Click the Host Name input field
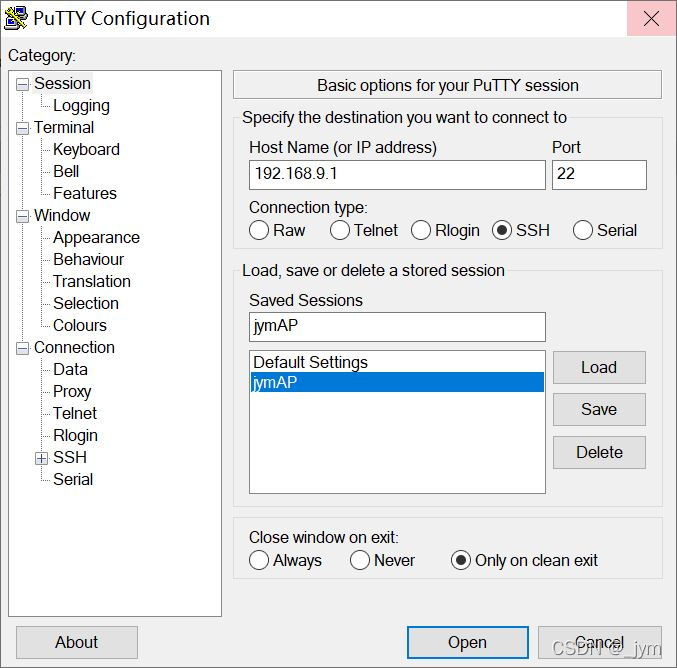 (397, 175)
